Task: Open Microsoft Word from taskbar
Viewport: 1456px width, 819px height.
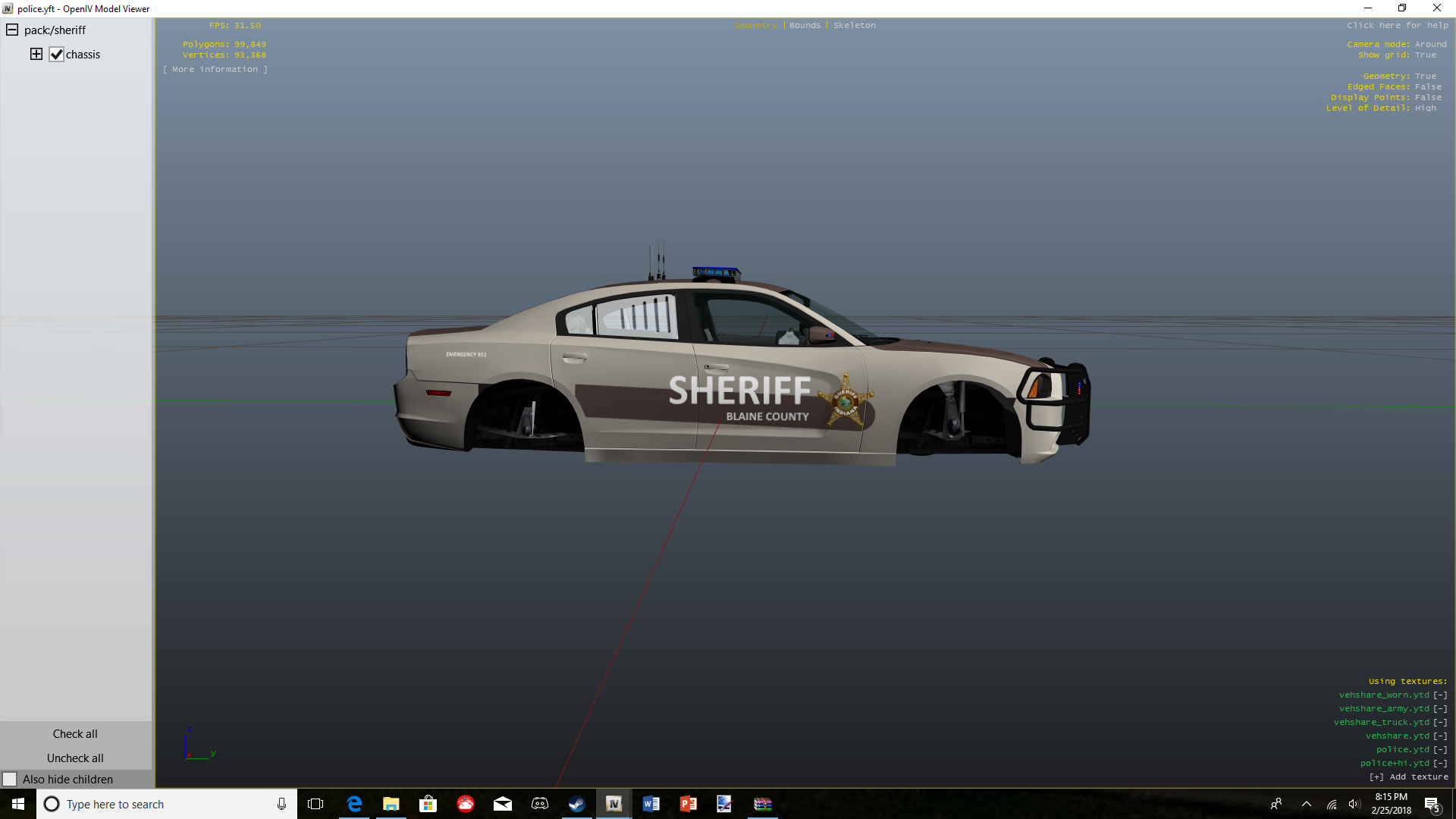Action: click(651, 804)
